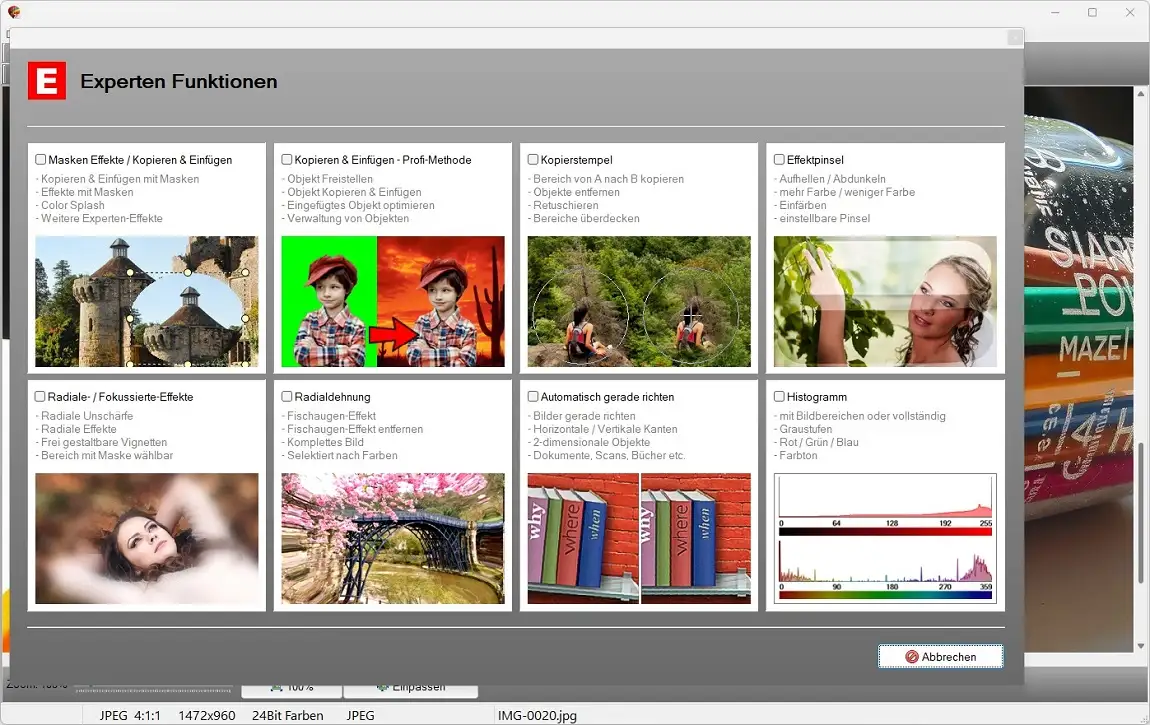
Task: Check Radiale- / Fokussierte-Effekte
Action: click(x=40, y=396)
